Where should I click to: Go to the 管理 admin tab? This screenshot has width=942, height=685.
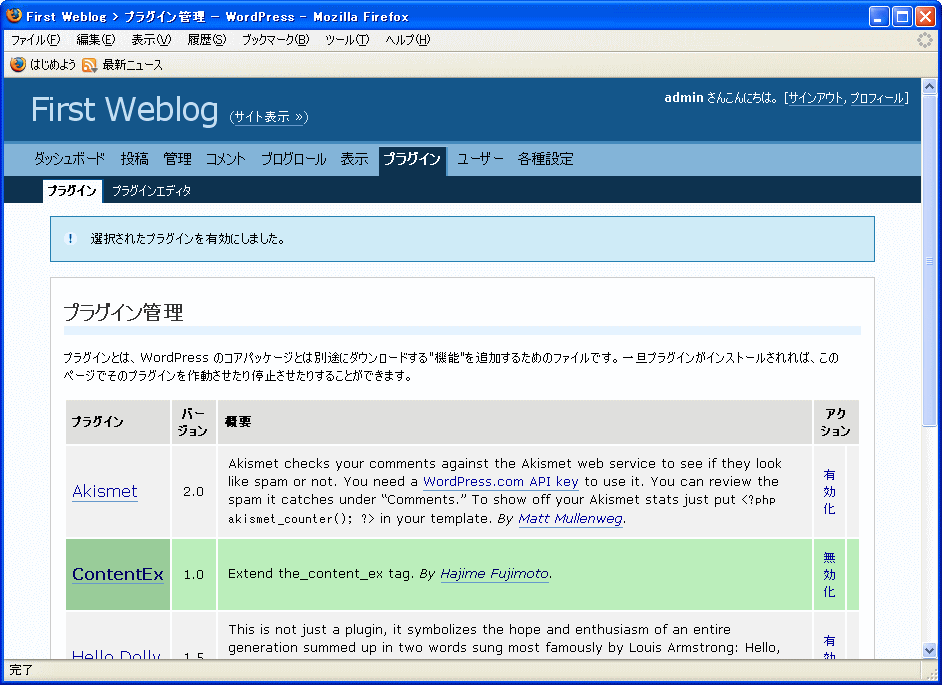pyautogui.click(x=177, y=159)
